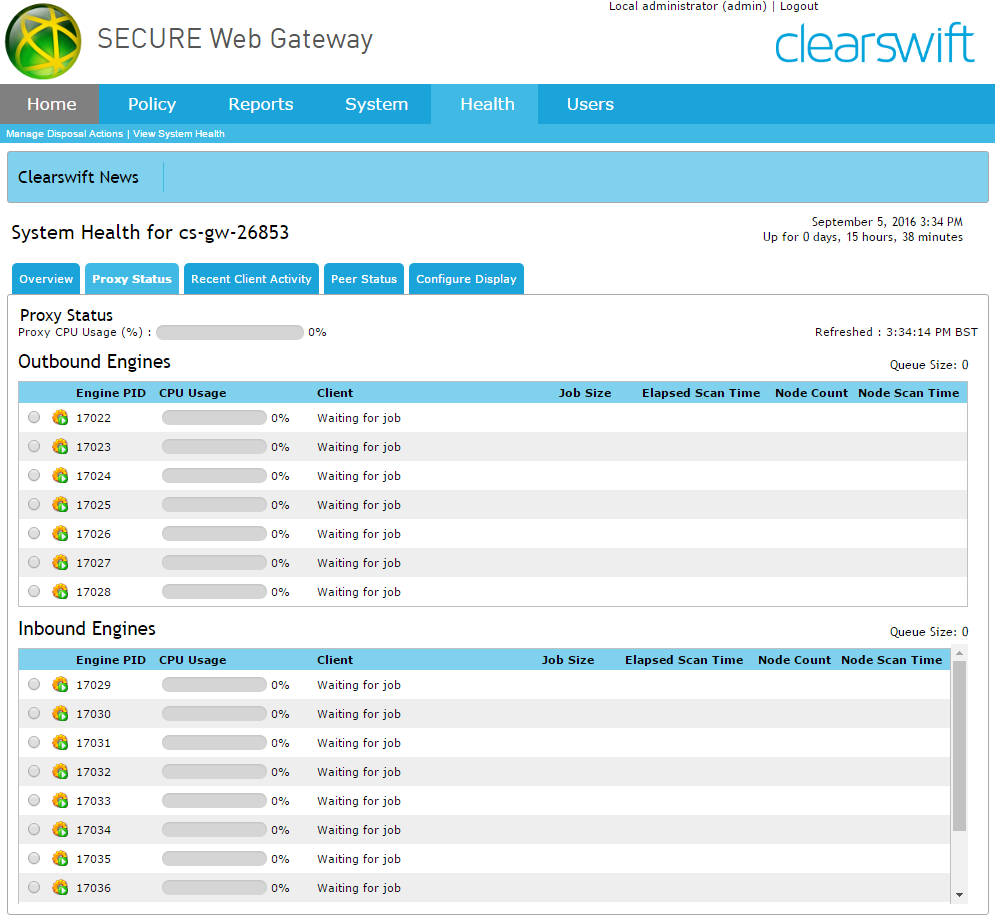Click the Manage Disposal Actions link
Image resolution: width=995 pixels, height=917 pixels.
(x=65, y=134)
